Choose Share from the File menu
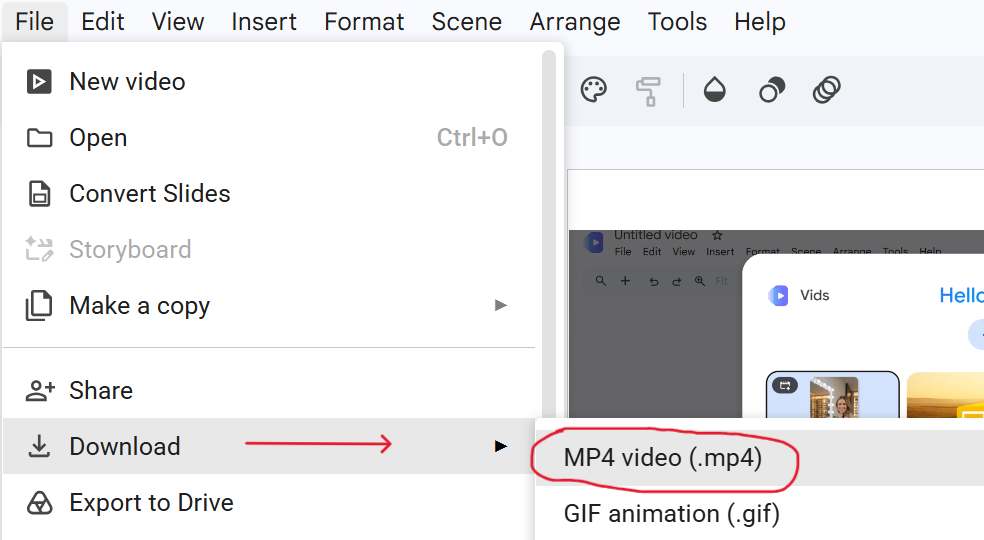Screen dimensions: 984x540 270,391
